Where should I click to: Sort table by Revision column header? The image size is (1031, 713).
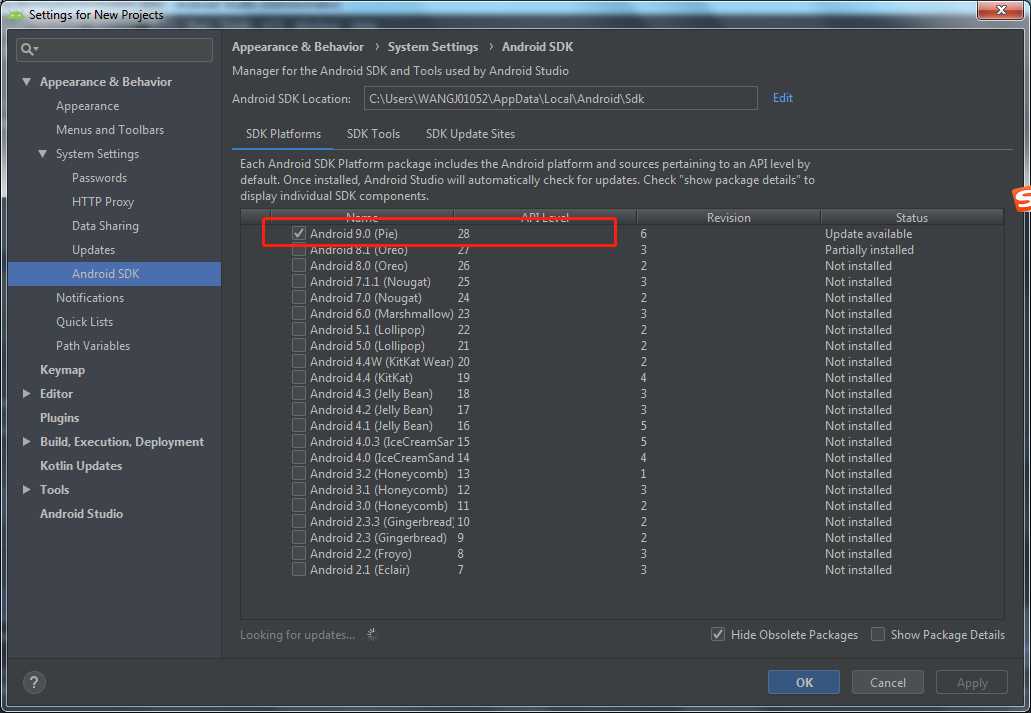click(x=729, y=217)
